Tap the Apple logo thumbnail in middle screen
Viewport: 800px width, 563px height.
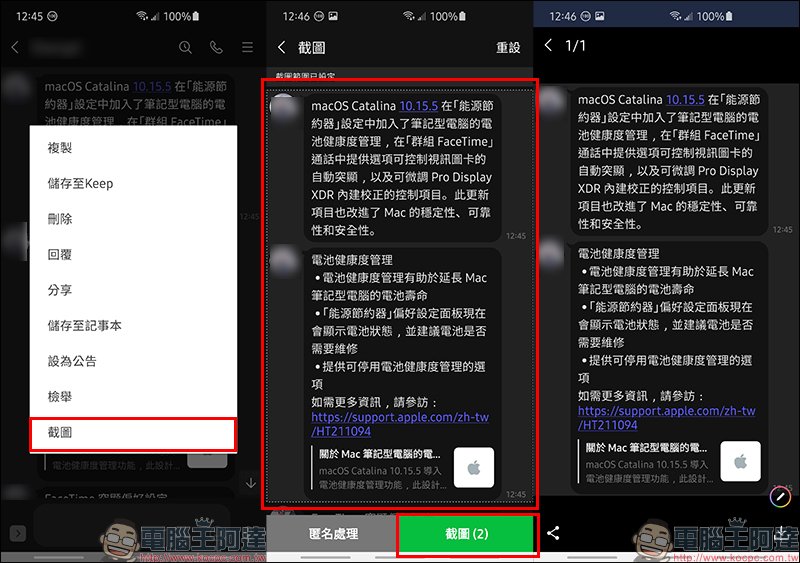click(x=474, y=468)
